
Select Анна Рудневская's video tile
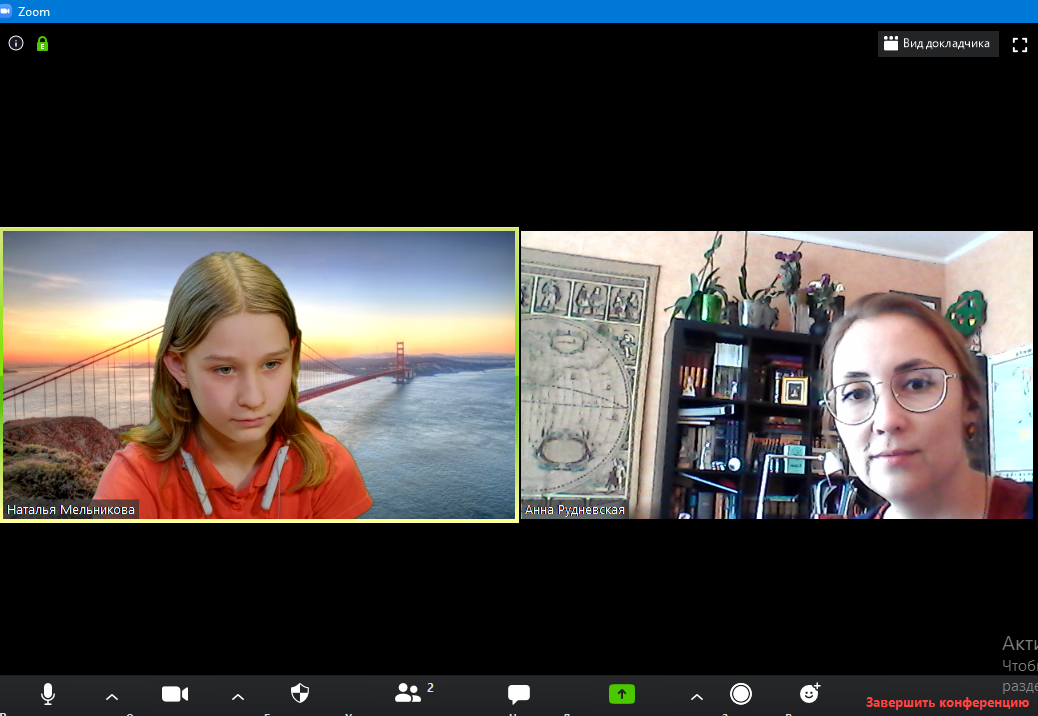pyautogui.click(x=776, y=374)
